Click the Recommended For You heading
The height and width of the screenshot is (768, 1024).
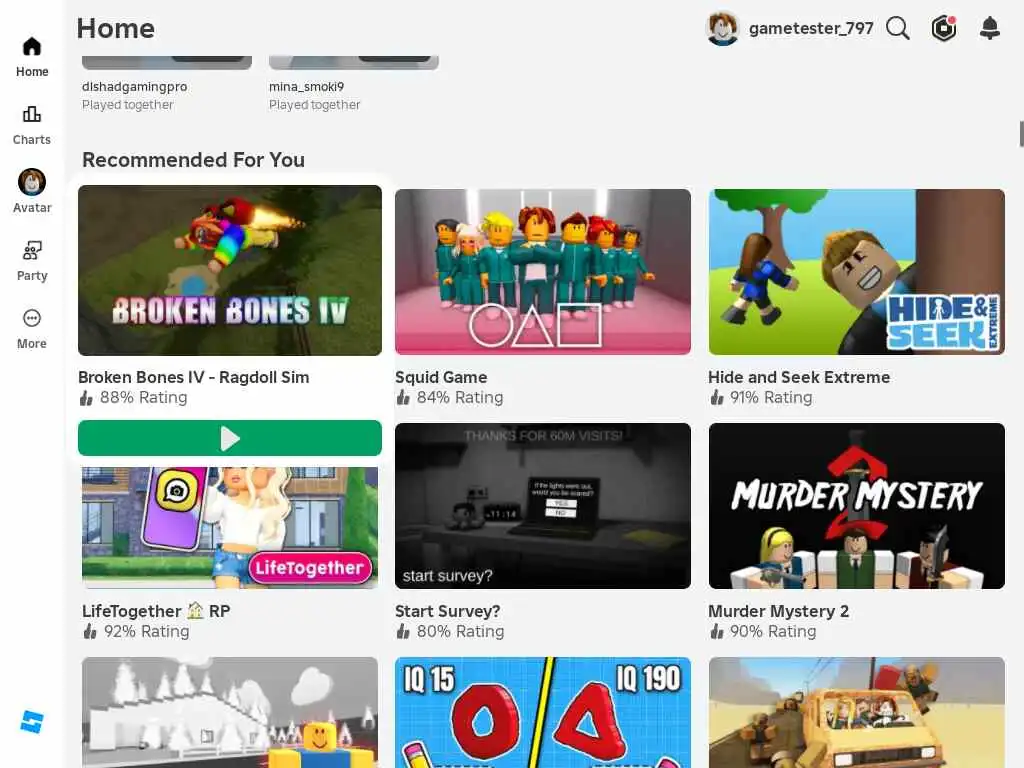pyautogui.click(x=193, y=159)
